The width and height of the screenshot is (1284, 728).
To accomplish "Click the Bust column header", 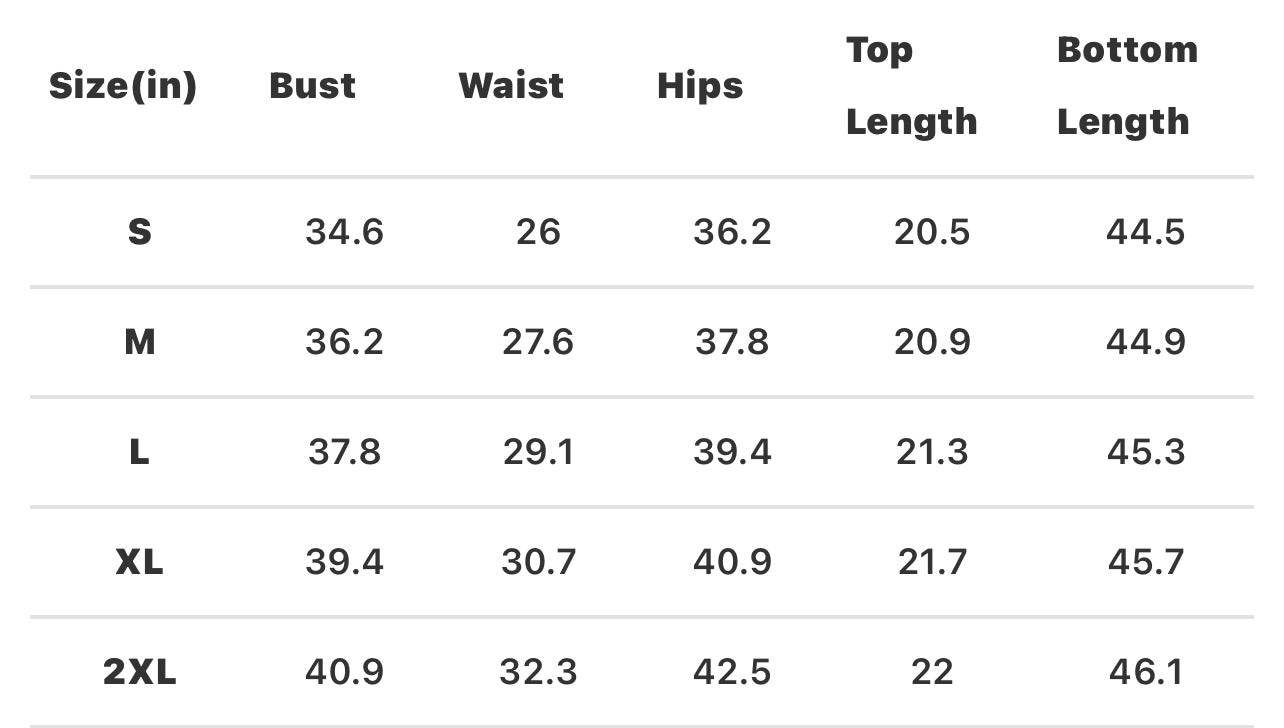I will pyautogui.click(x=312, y=86).
